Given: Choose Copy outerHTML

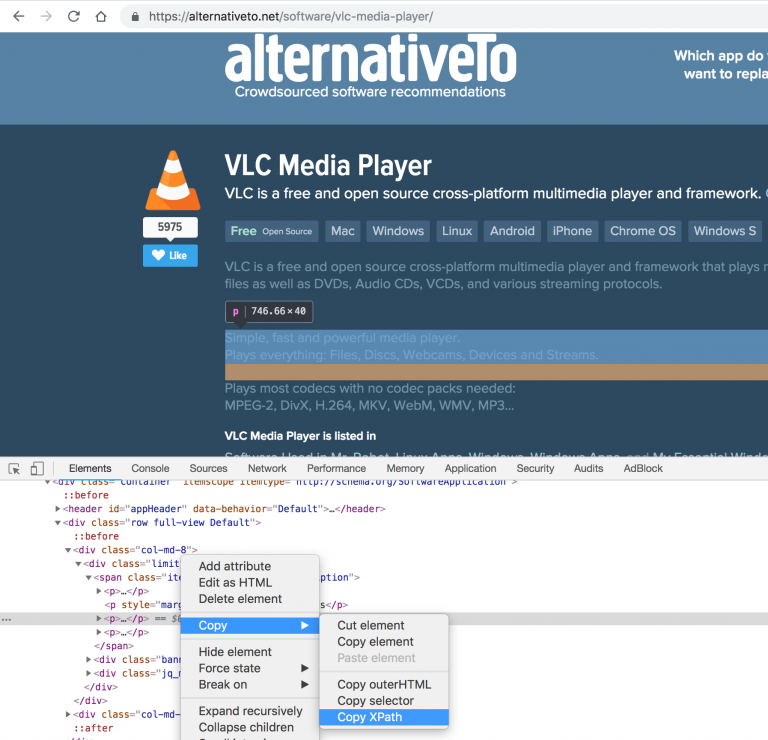Looking at the screenshot, I should point(384,684).
